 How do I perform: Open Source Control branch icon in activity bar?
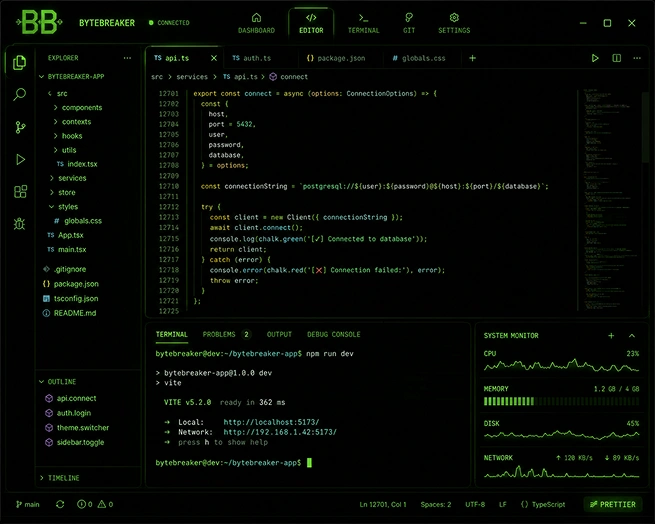pyautogui.click(x=20, y=127)
